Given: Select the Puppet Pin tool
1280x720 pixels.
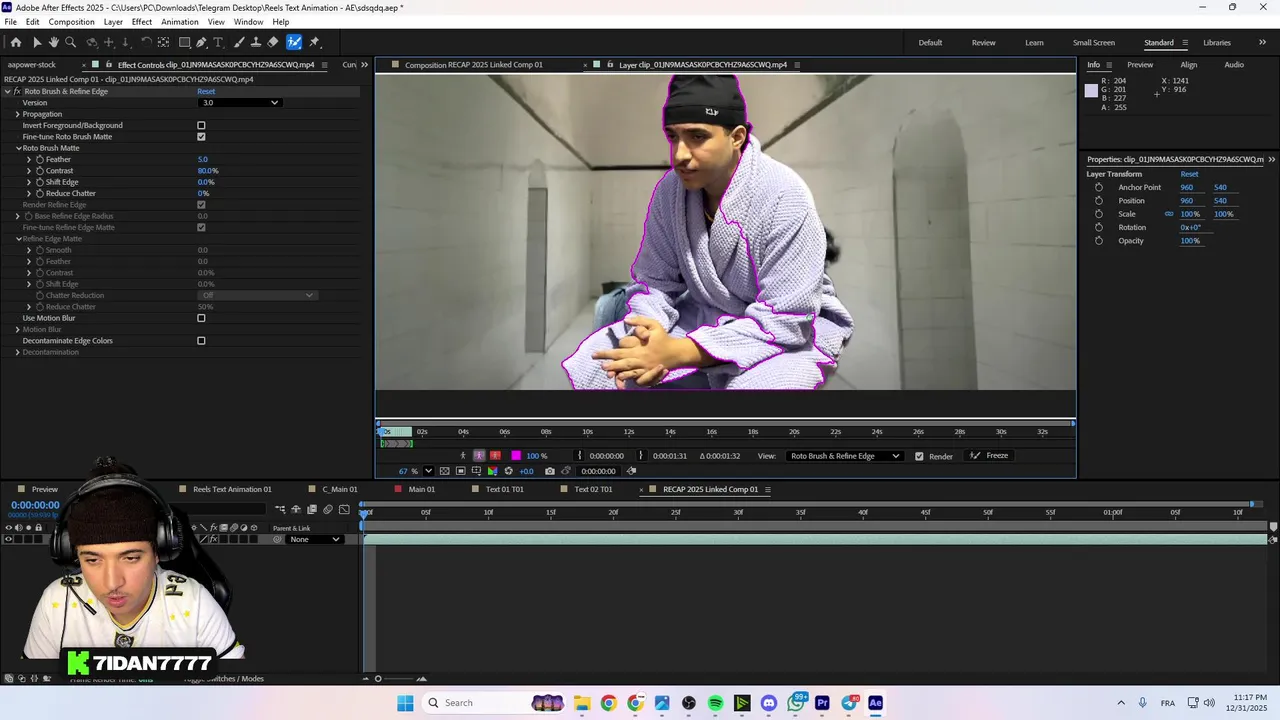Looking at the screenshot, I should tap(314, 42).
